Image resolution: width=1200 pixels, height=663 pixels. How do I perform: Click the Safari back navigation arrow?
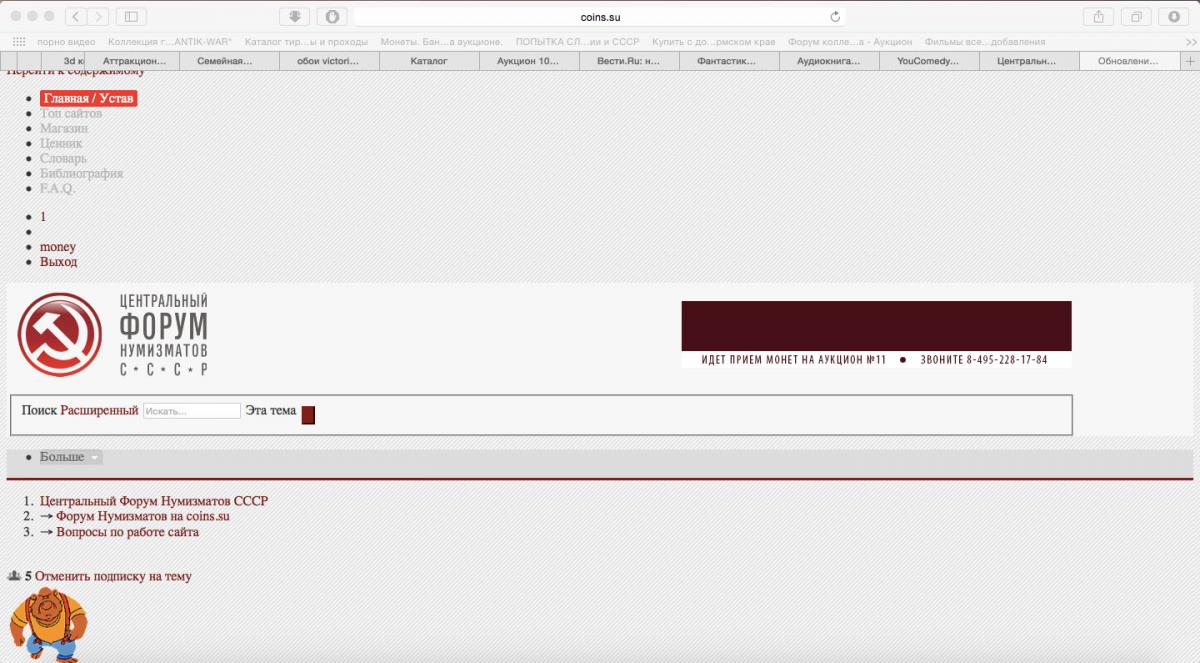77,17
